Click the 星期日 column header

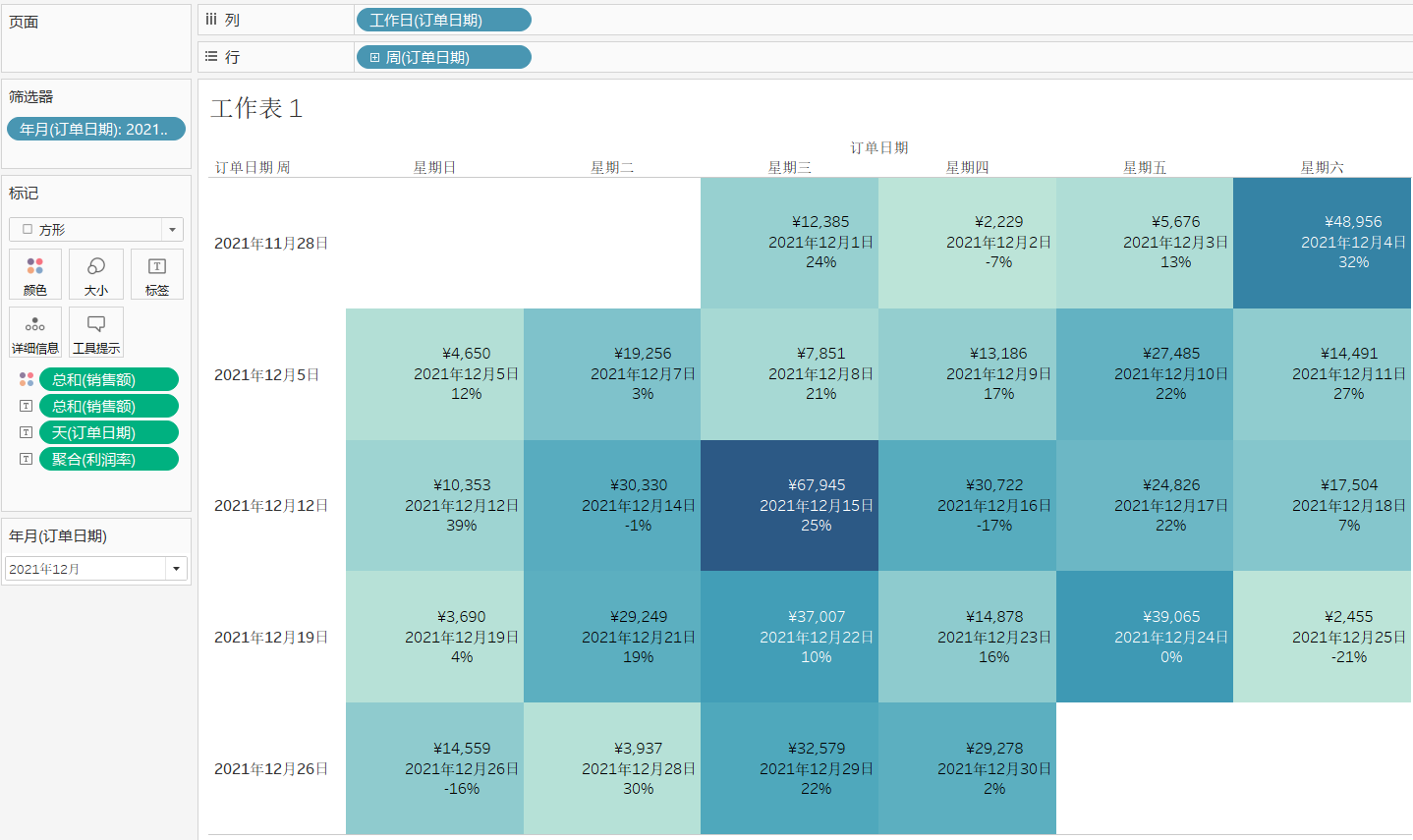pyautogui.click(x=434, y=168)
